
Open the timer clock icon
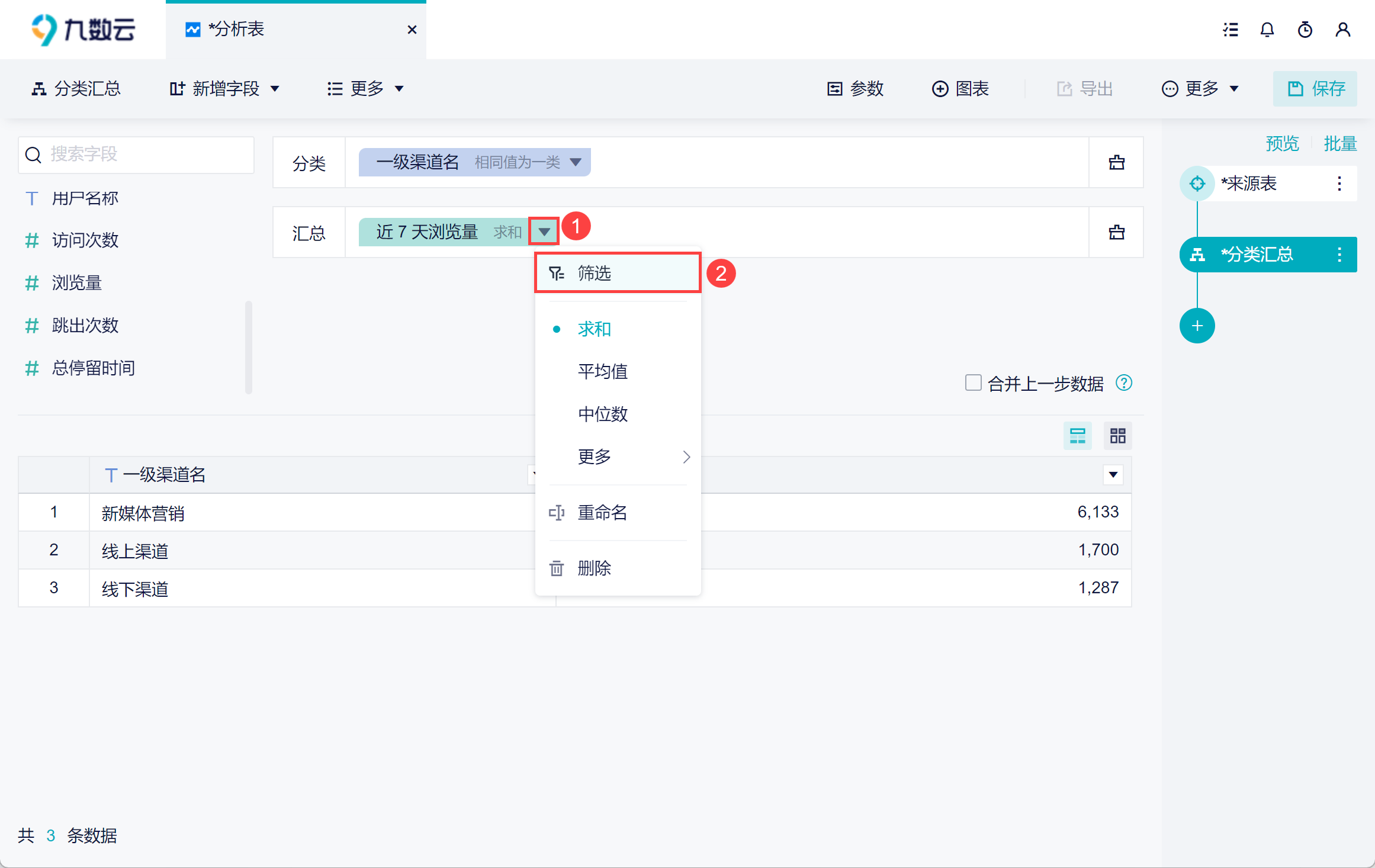tap(1305, 30)
